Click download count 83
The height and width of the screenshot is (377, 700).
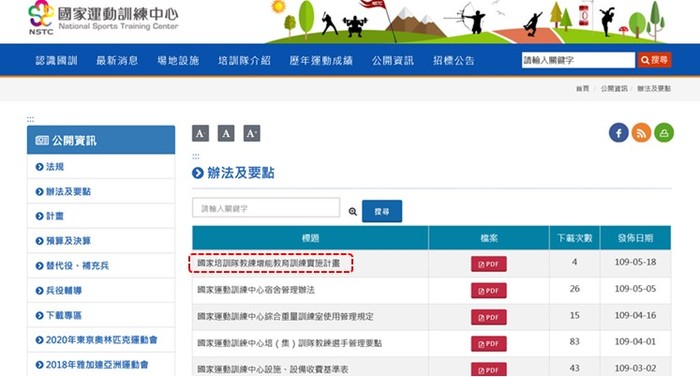coord(575,342)
